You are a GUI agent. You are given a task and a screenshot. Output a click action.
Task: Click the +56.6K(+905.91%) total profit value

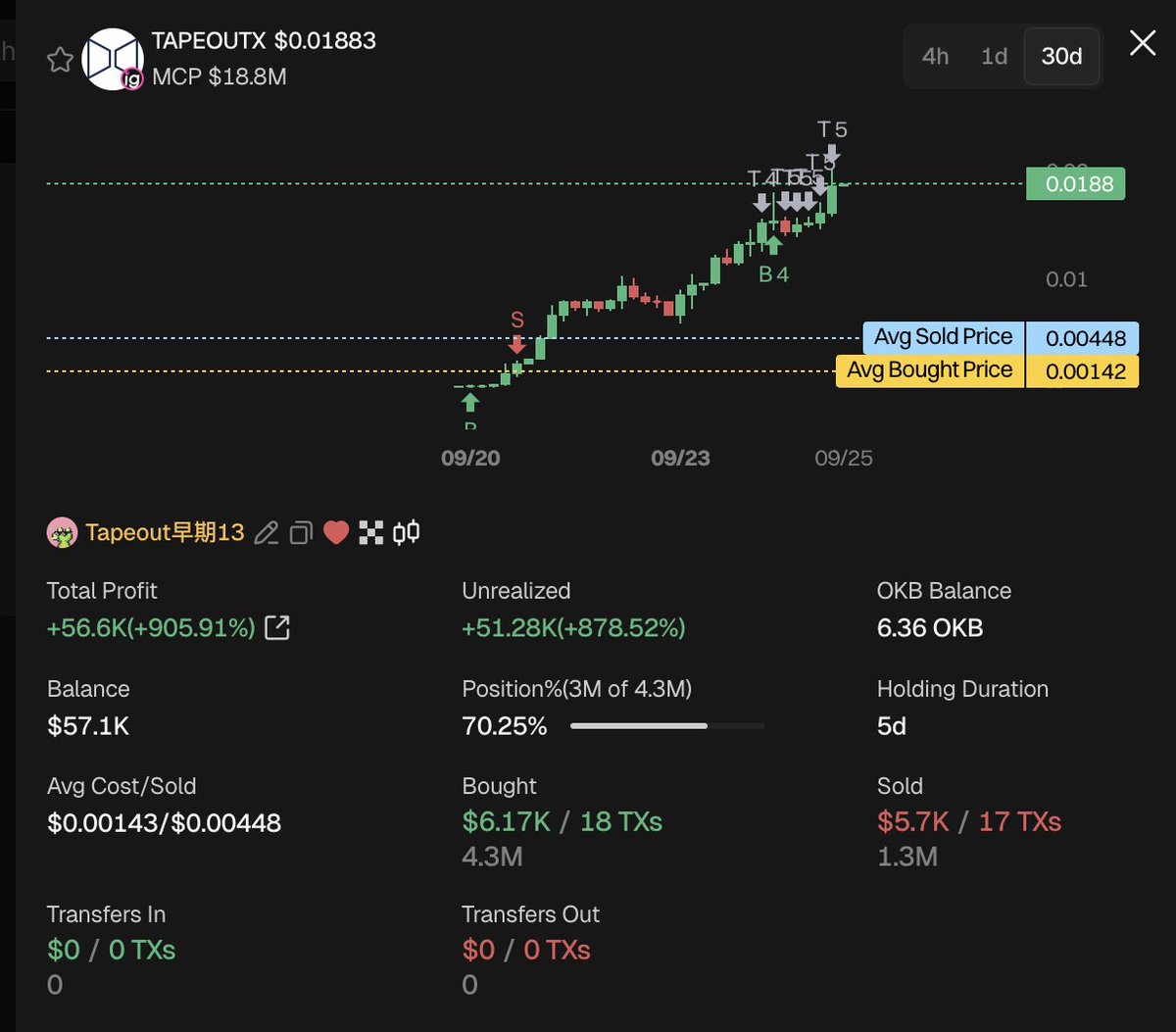[x=151, y=627]
